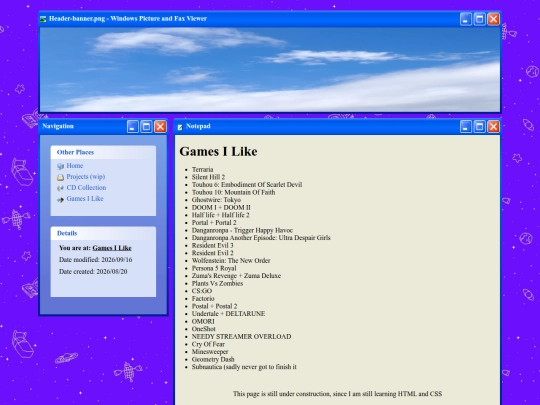This screenshot has width=540, height=405.
Task: Click the CD Collection icon
Action: click(60, 188)
